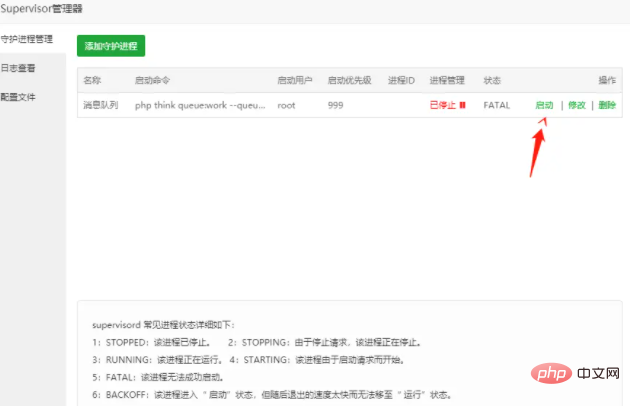Click the 状态 column header
The width and height of the screenshot is (630, 406).
[492, 80]
